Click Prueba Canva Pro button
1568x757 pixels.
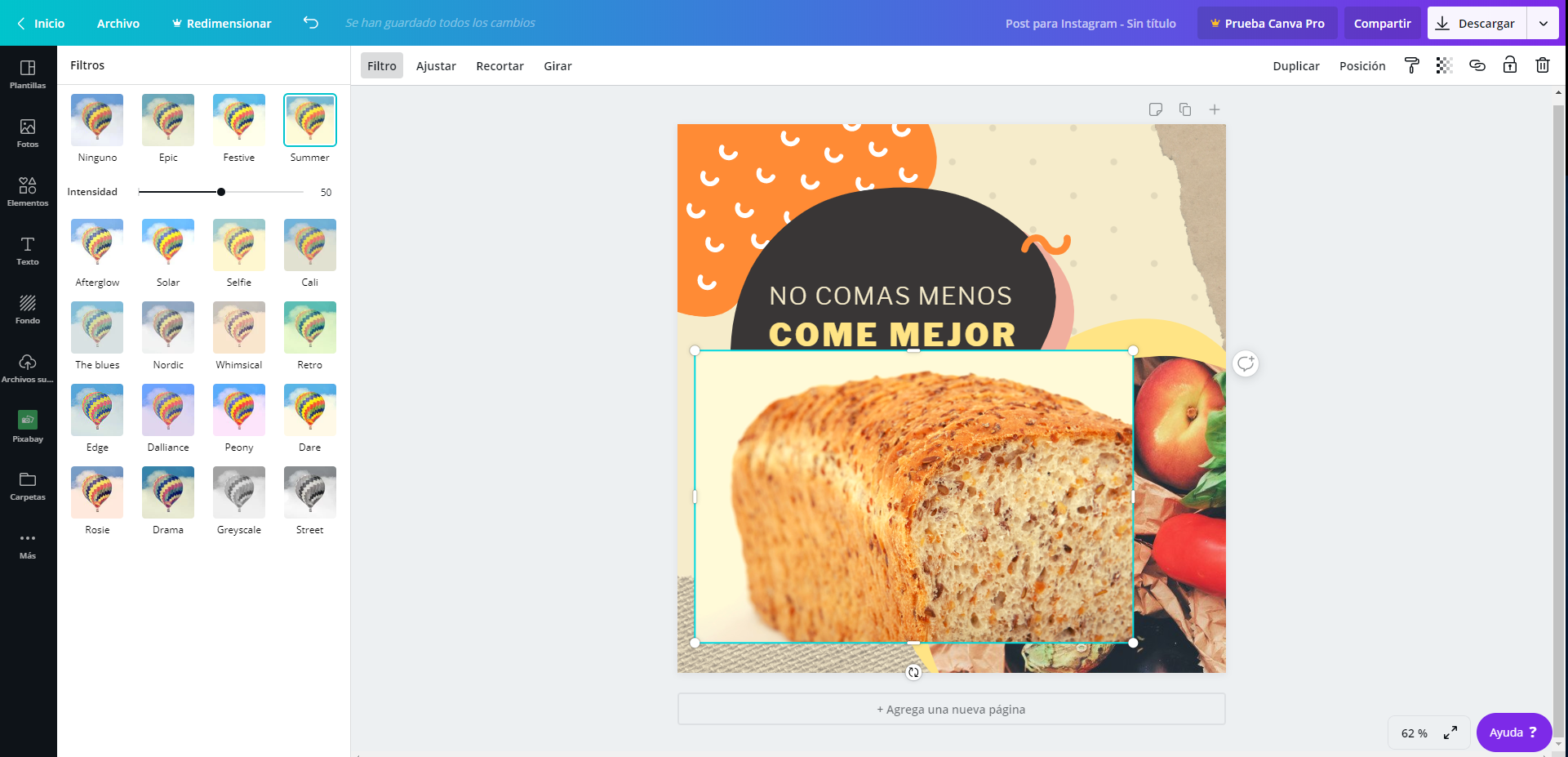(x=1267, y=23)
